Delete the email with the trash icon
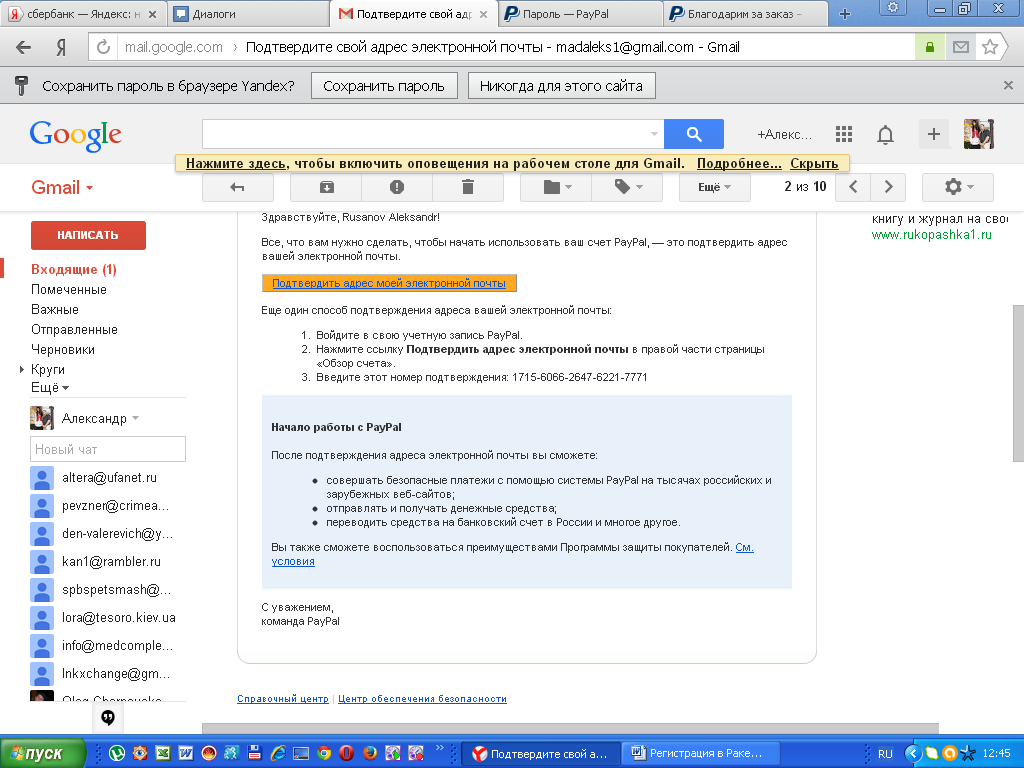Screen dimensions: 1024x768 pos(468,187)
